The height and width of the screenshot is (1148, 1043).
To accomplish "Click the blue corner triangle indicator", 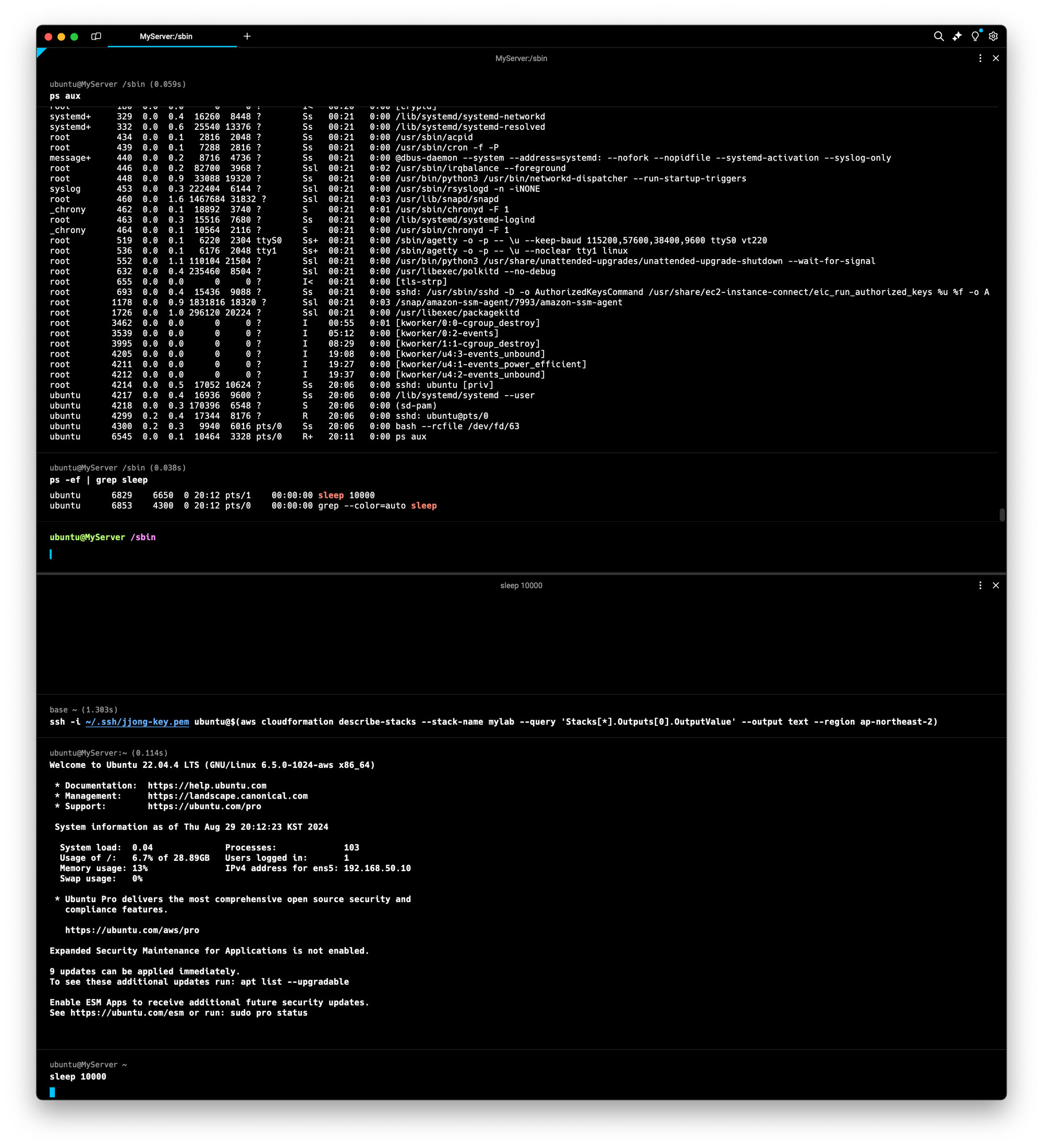I will click(41, 52).
